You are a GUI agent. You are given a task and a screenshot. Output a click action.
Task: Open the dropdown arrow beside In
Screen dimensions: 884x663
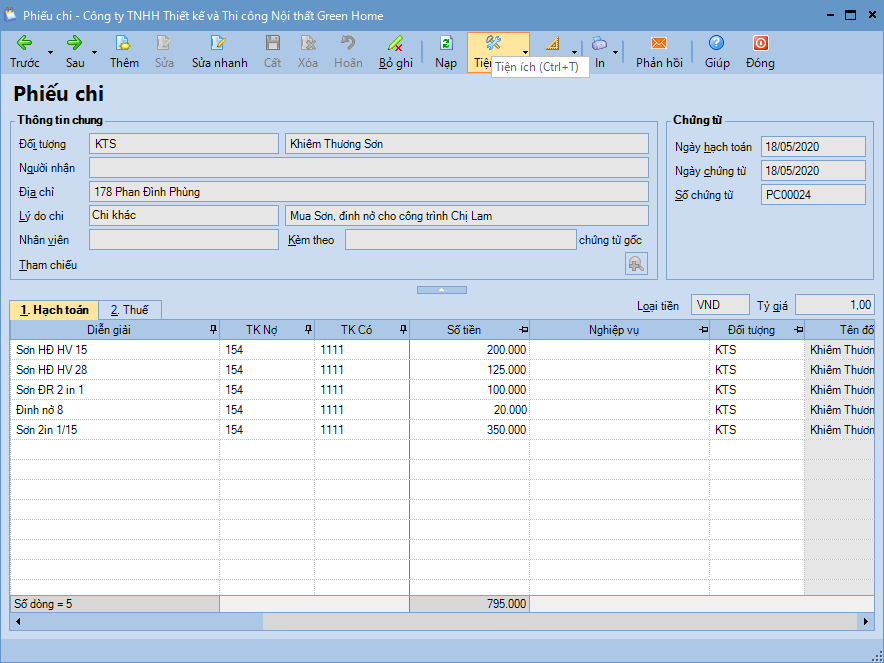click(616, 52)
